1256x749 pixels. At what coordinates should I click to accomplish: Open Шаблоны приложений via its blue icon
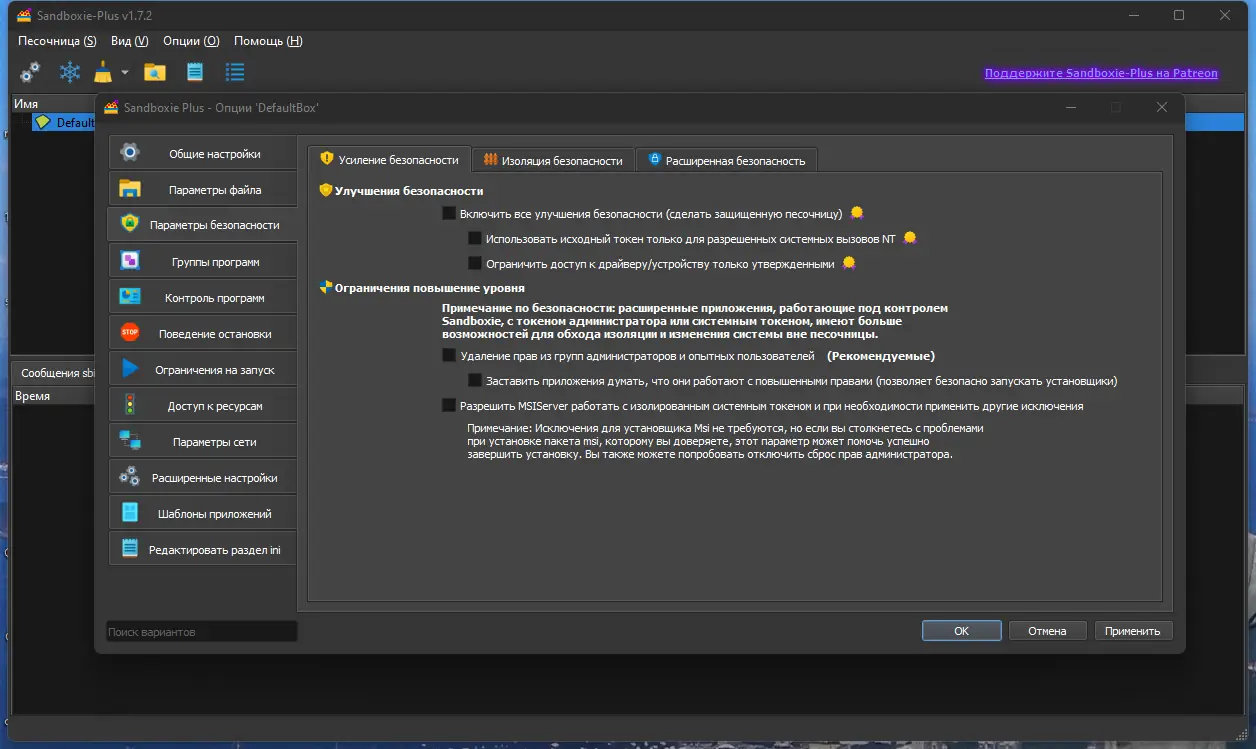(x=130, y=513)
